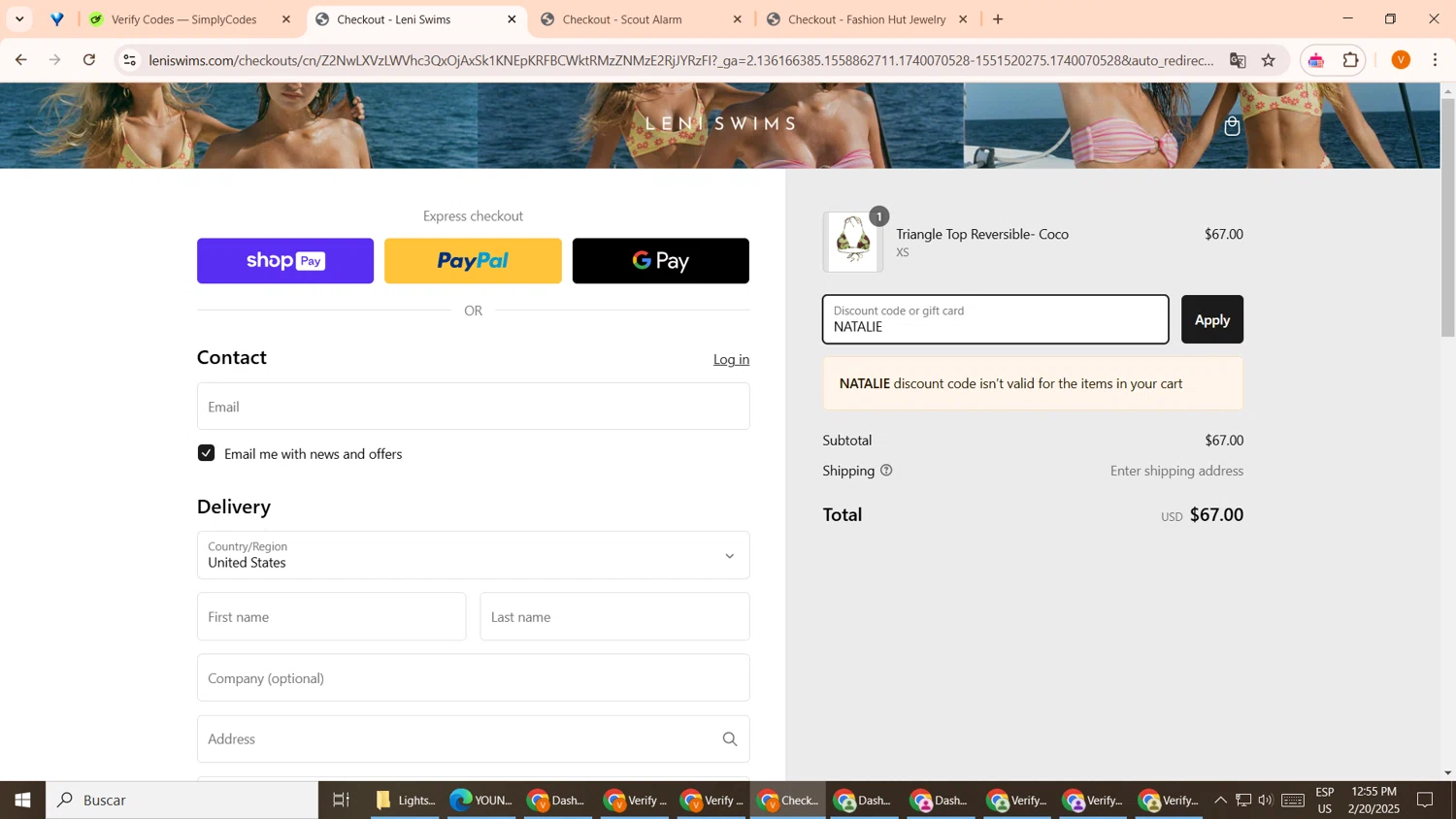Open a new browser tab

[x=998, y=19]
